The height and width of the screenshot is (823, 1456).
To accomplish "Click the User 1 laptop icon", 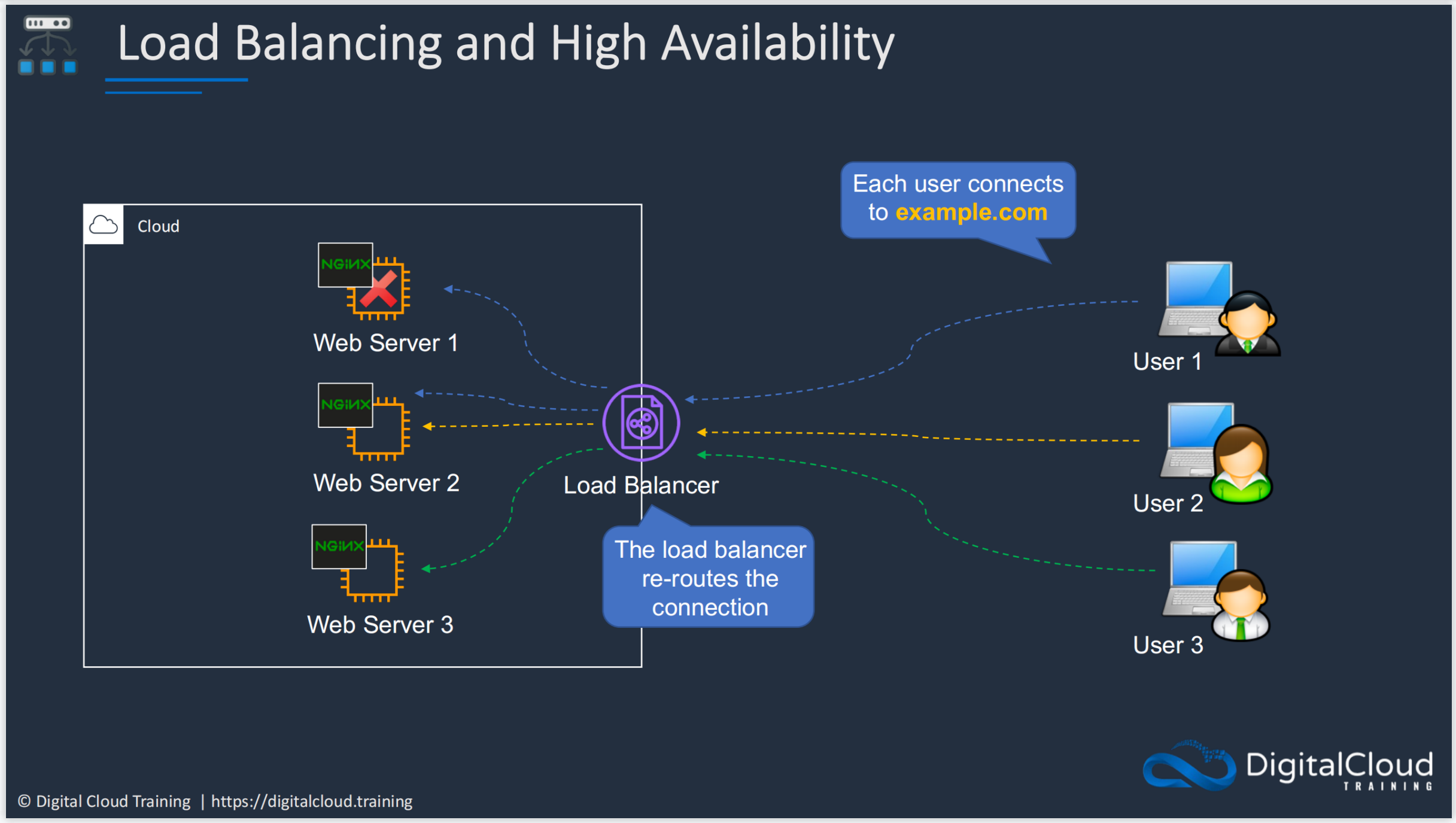I will (1196, 299).
